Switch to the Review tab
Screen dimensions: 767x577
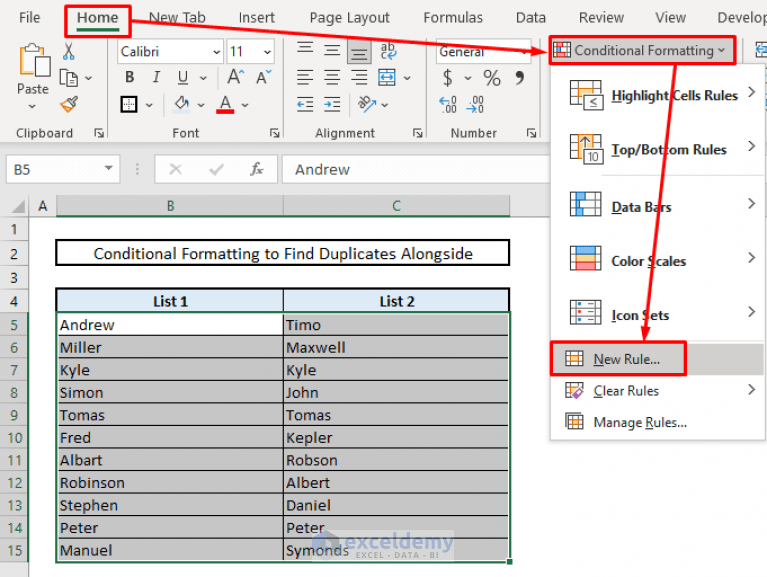point(601,18)
